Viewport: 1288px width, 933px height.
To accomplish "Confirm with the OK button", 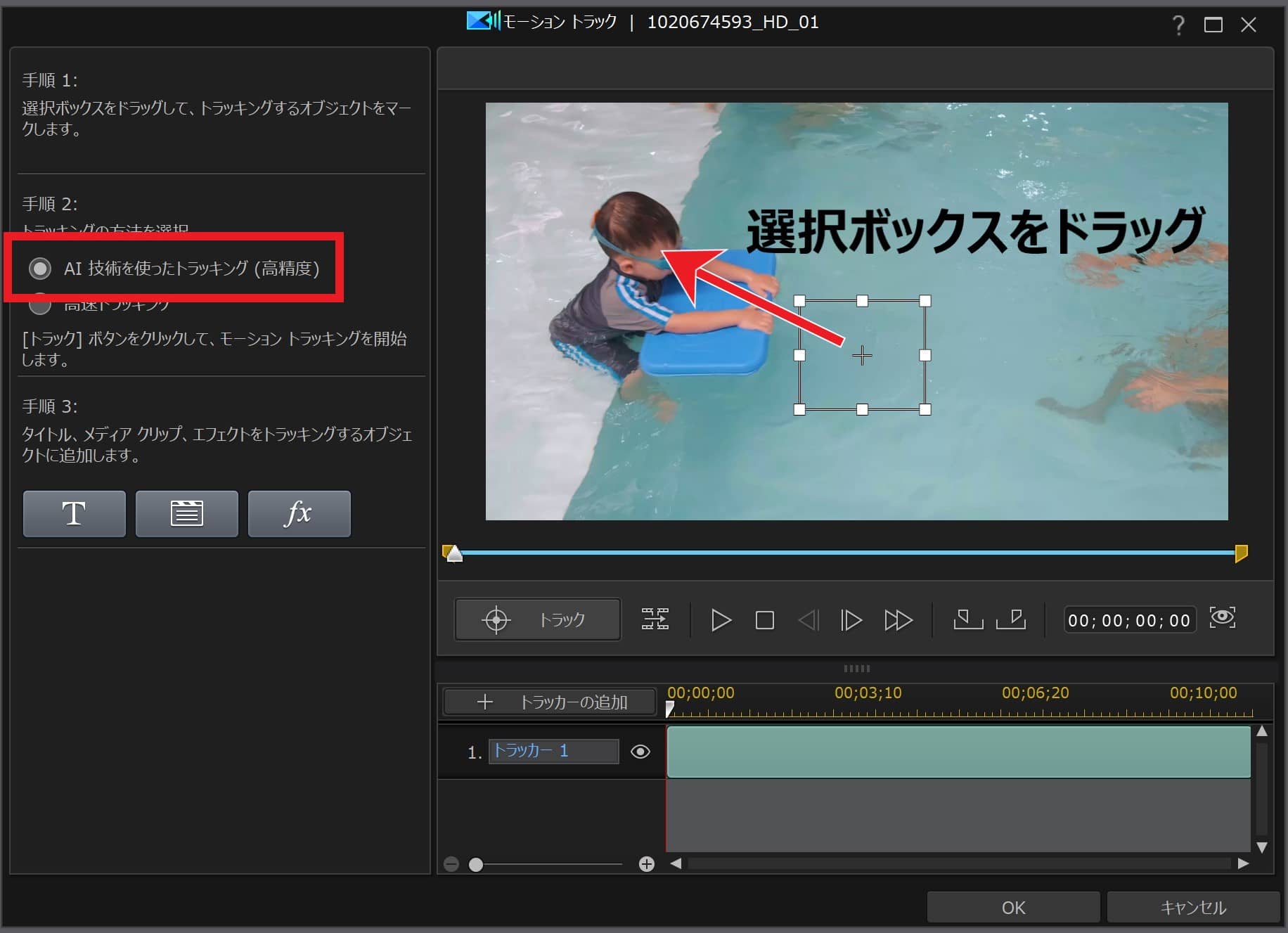I will coord(1013,908).
